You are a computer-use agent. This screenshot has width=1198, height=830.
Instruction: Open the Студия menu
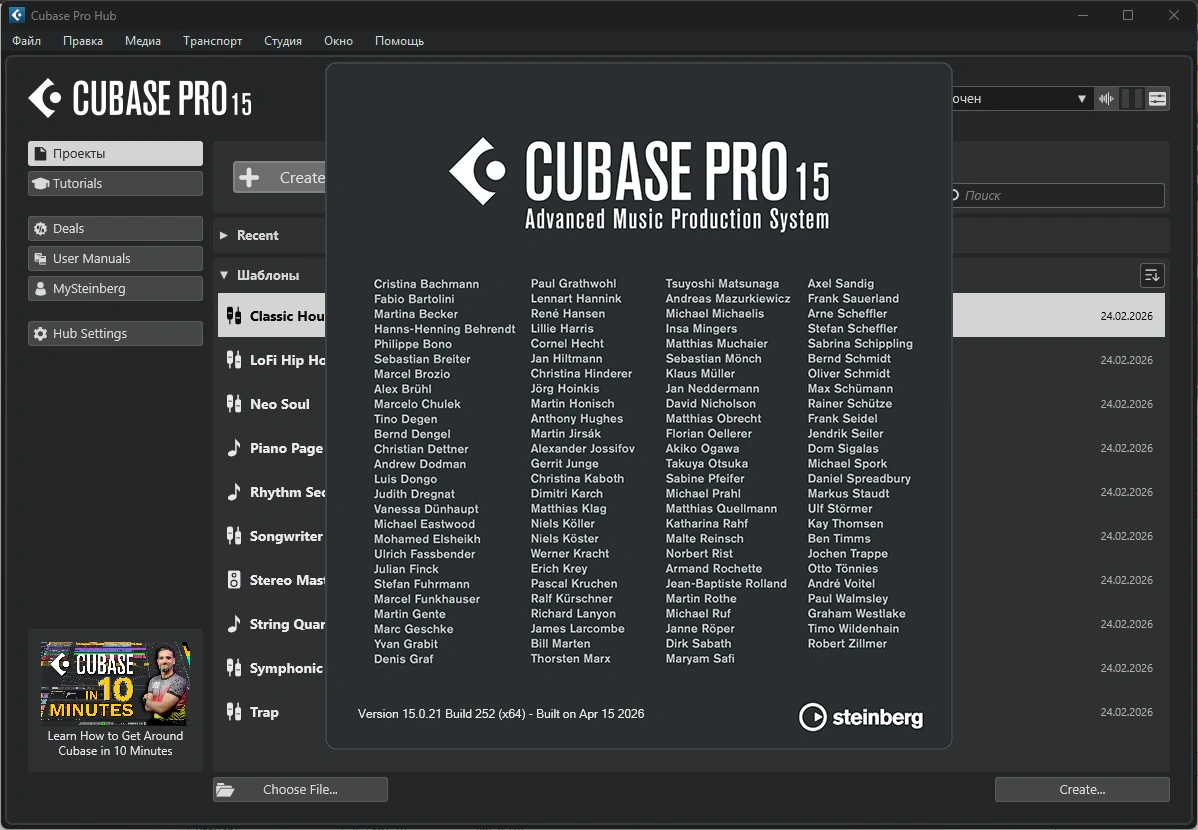click(283, 41)
